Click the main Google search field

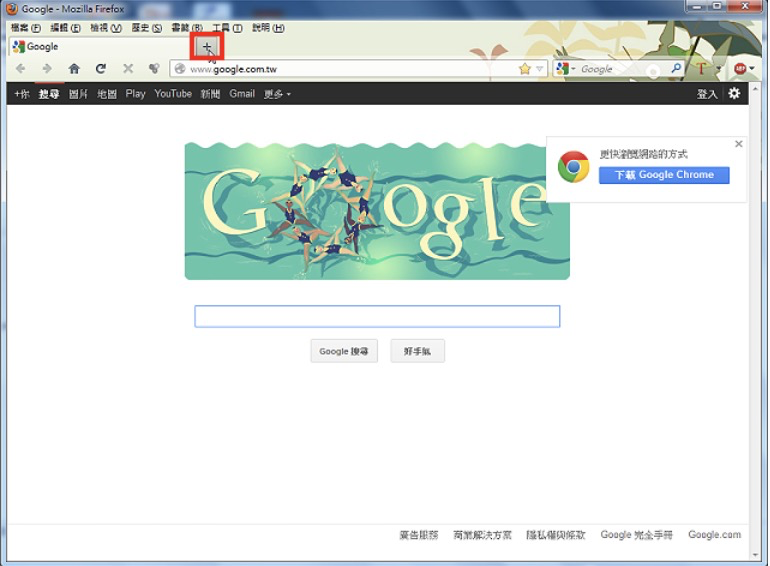377,316
